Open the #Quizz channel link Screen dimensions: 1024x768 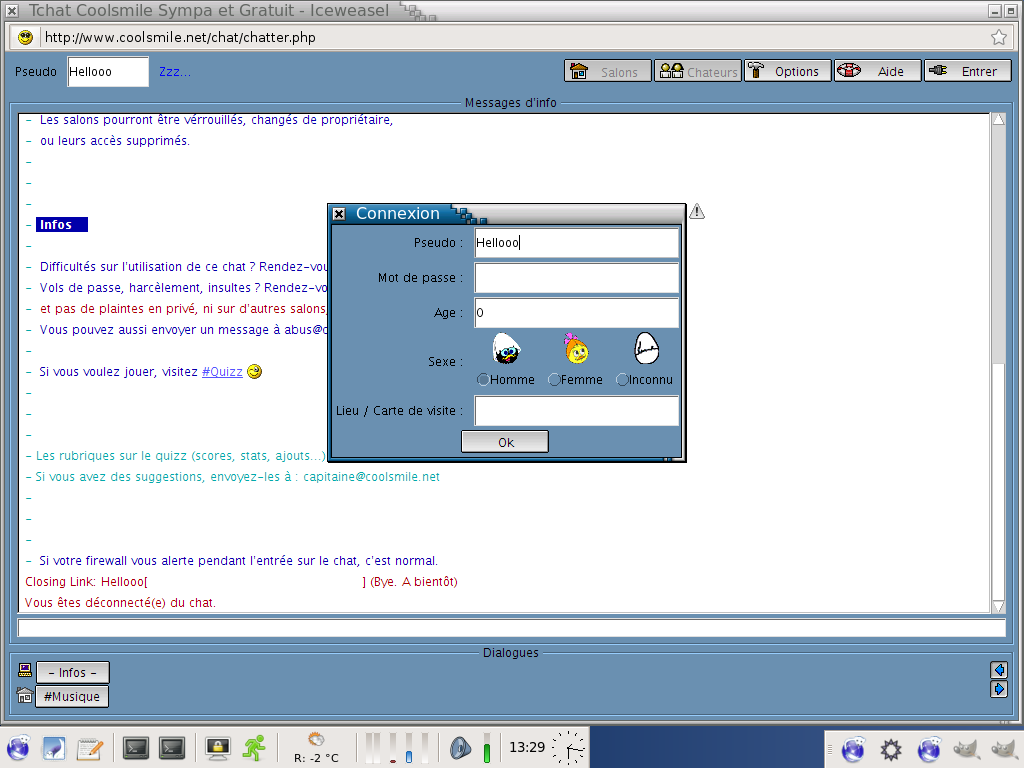222,372
